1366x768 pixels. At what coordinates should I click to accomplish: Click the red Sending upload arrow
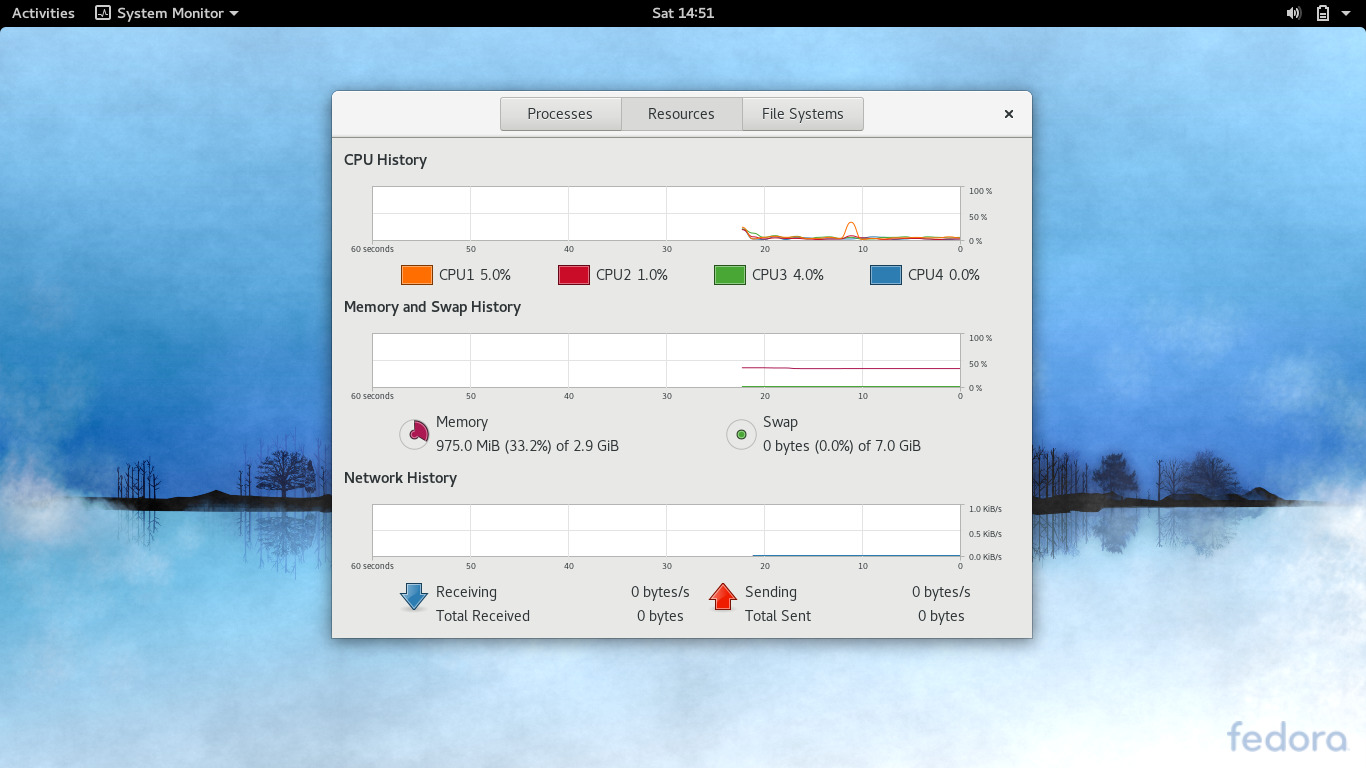click(x=722, y=597)
